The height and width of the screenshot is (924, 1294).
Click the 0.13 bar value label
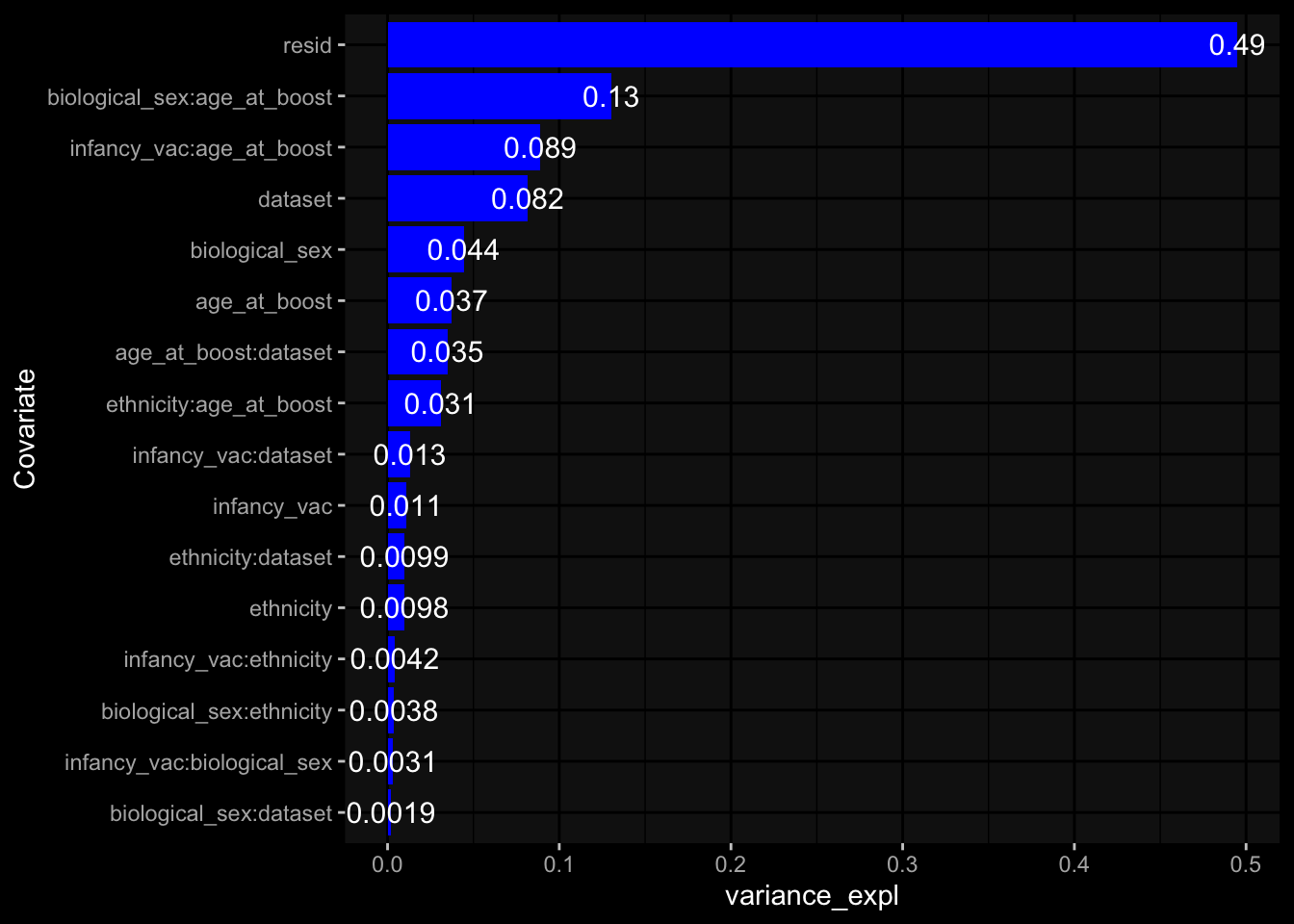(610, 97)
